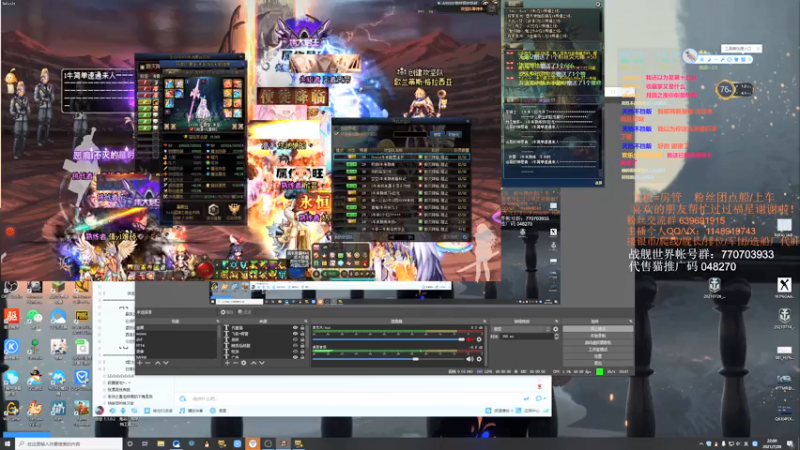800x450 pixels.
Task: Mute the second audio mixer track speaker
Action: pyautogui.click(x=470, y=359)
